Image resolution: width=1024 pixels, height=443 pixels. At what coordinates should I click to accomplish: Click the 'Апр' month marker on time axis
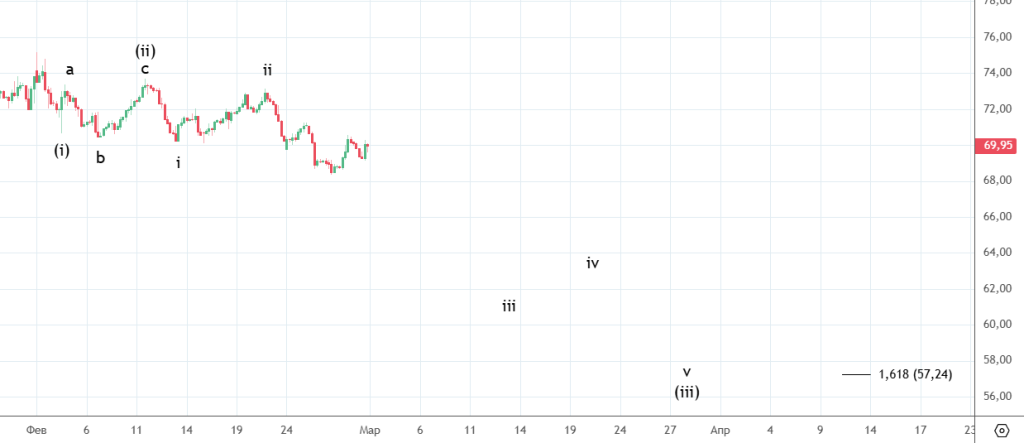(719, 429)
